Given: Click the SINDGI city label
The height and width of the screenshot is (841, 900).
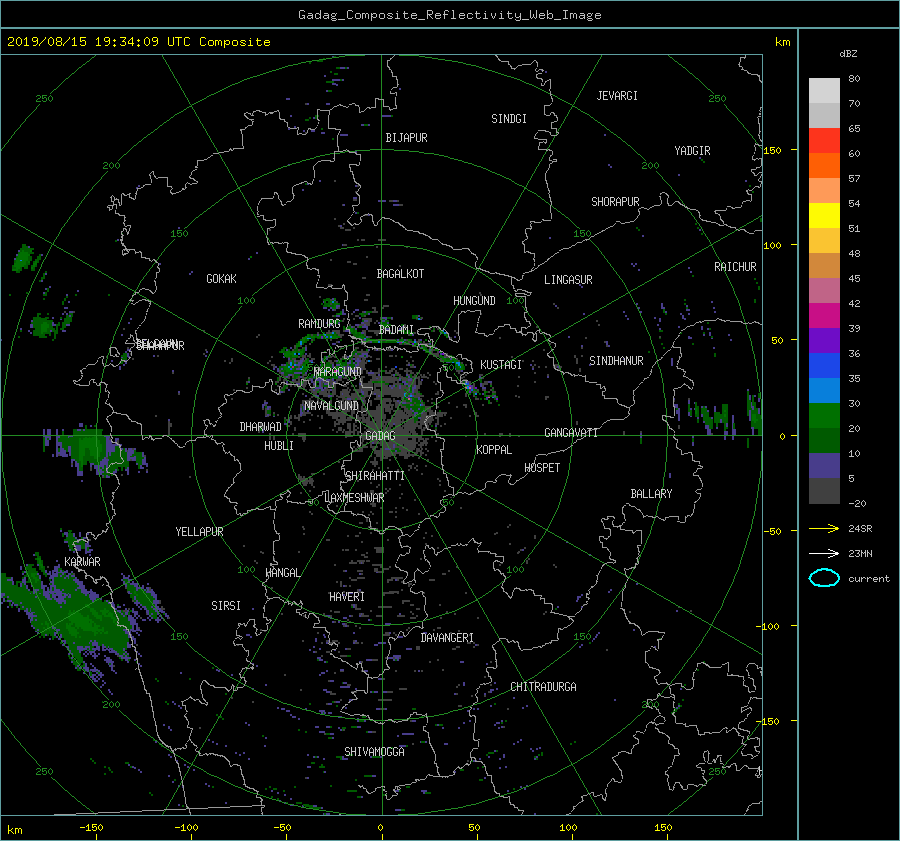Looking at the screenshot, I should point(509,119).
